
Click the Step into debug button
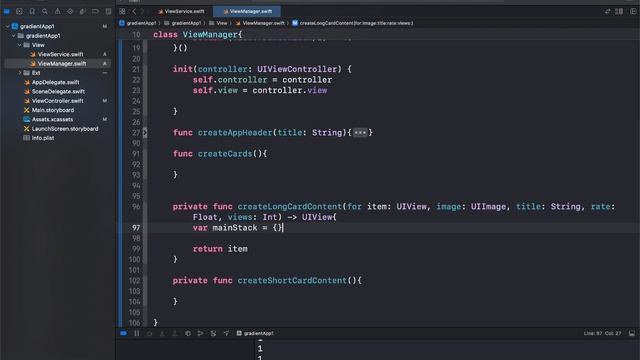162,333
